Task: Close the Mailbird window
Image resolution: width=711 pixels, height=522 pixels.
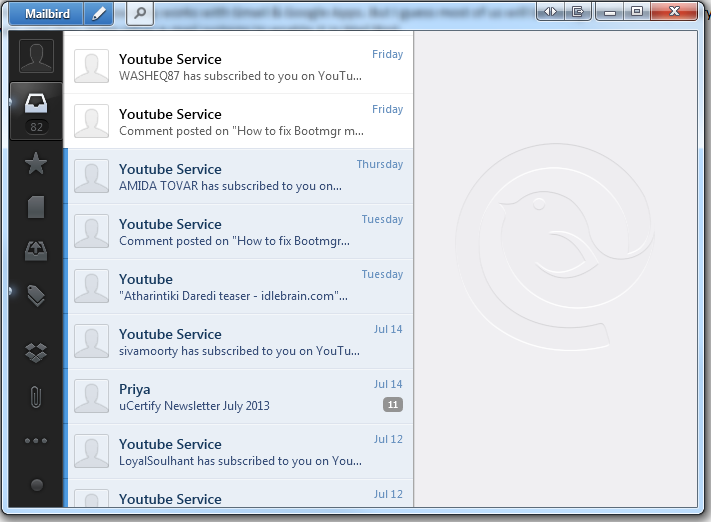Action: pyautogui.click(x=674, y=11)
